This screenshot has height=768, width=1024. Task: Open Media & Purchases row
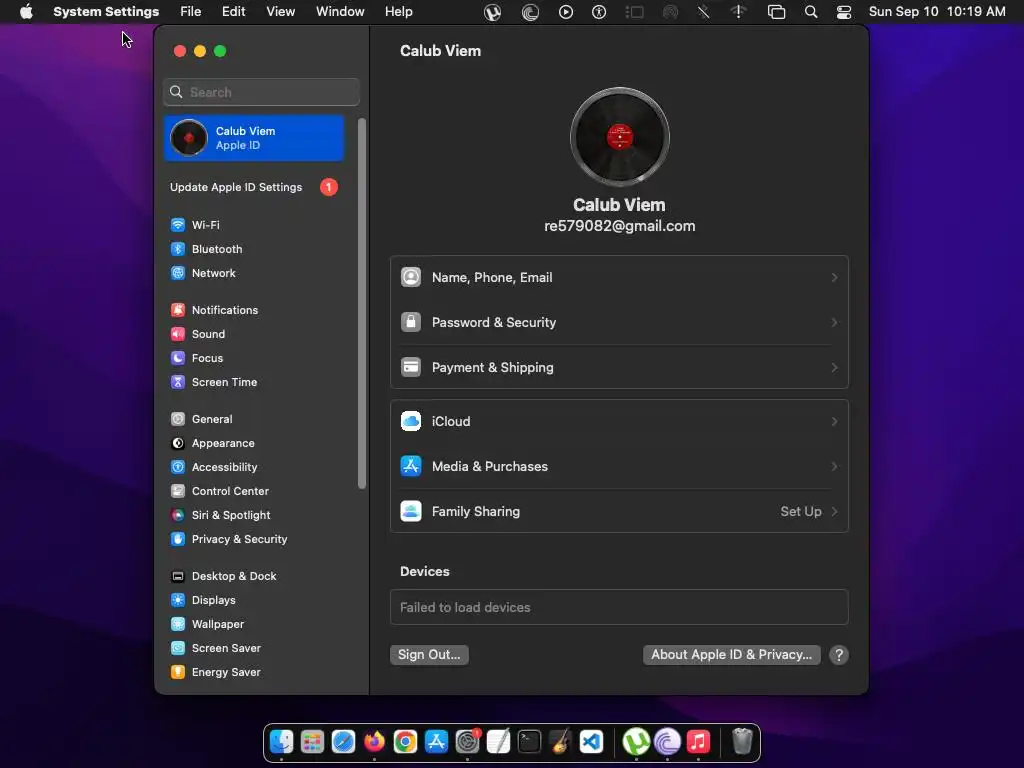click(619, 466)
